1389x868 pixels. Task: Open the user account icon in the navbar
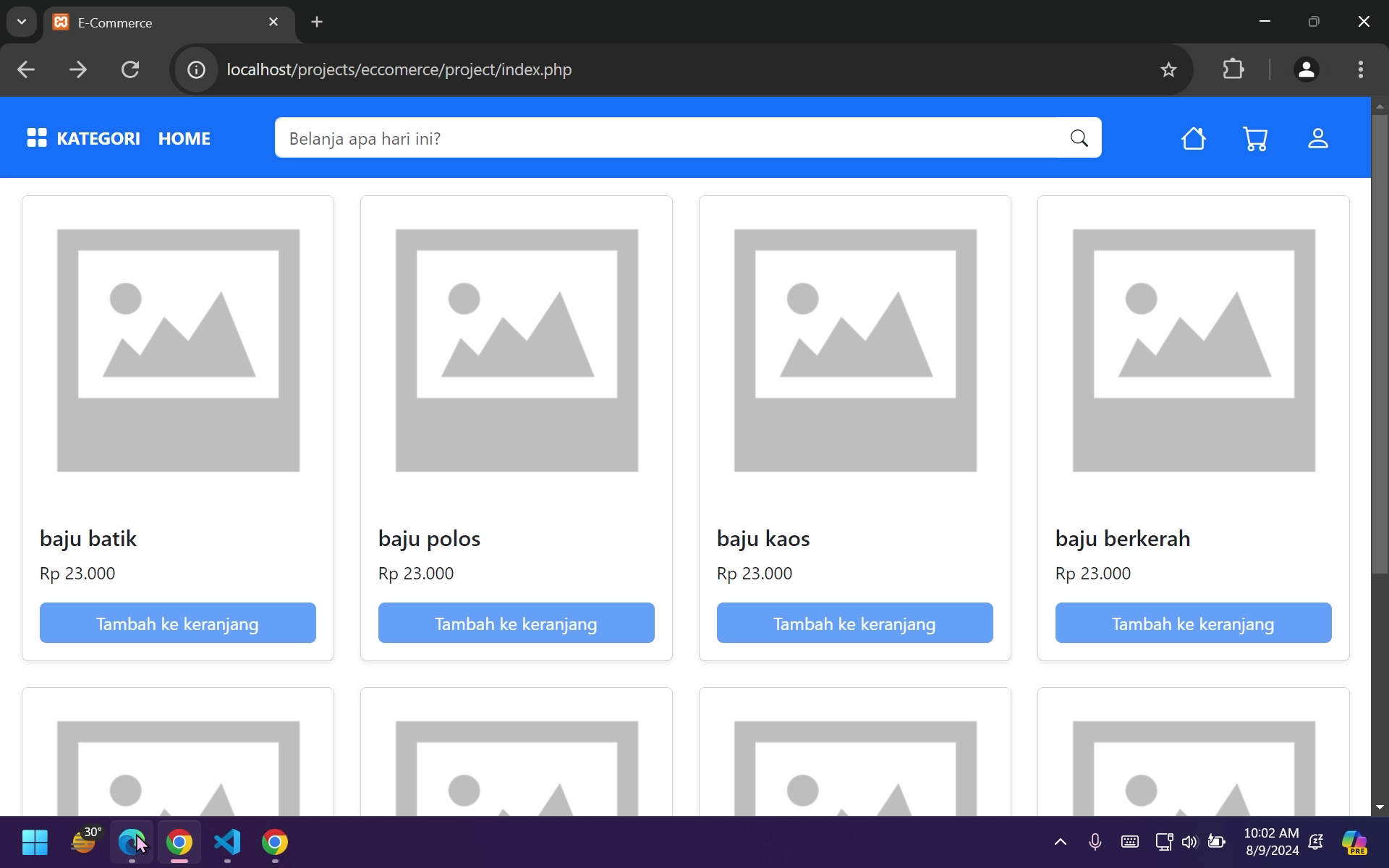pyautogui.click(x=1318, y=138)
